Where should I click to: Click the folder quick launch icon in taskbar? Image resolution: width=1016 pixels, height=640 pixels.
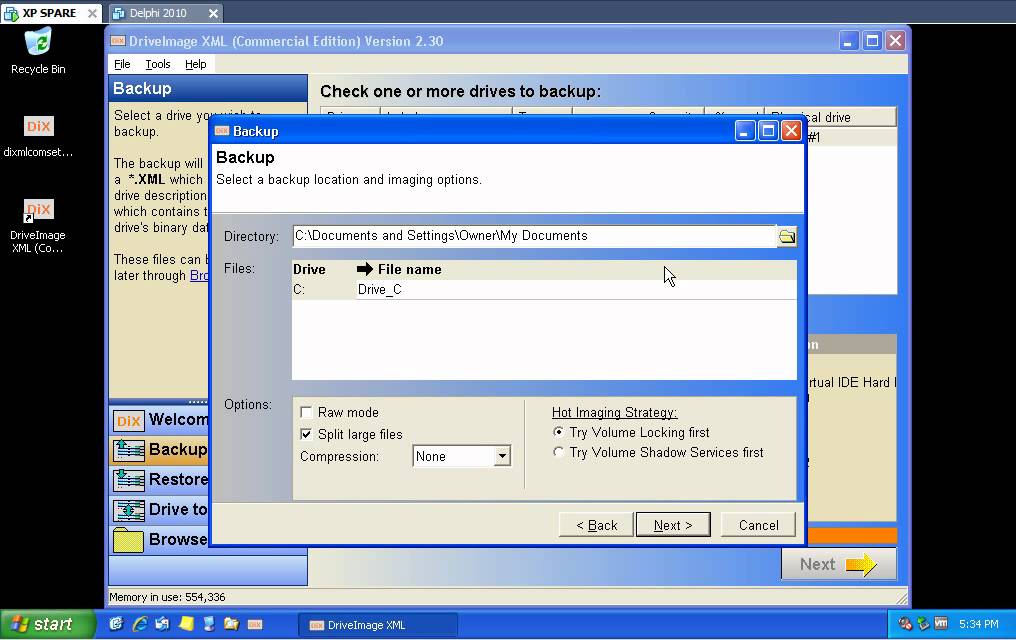231,624
